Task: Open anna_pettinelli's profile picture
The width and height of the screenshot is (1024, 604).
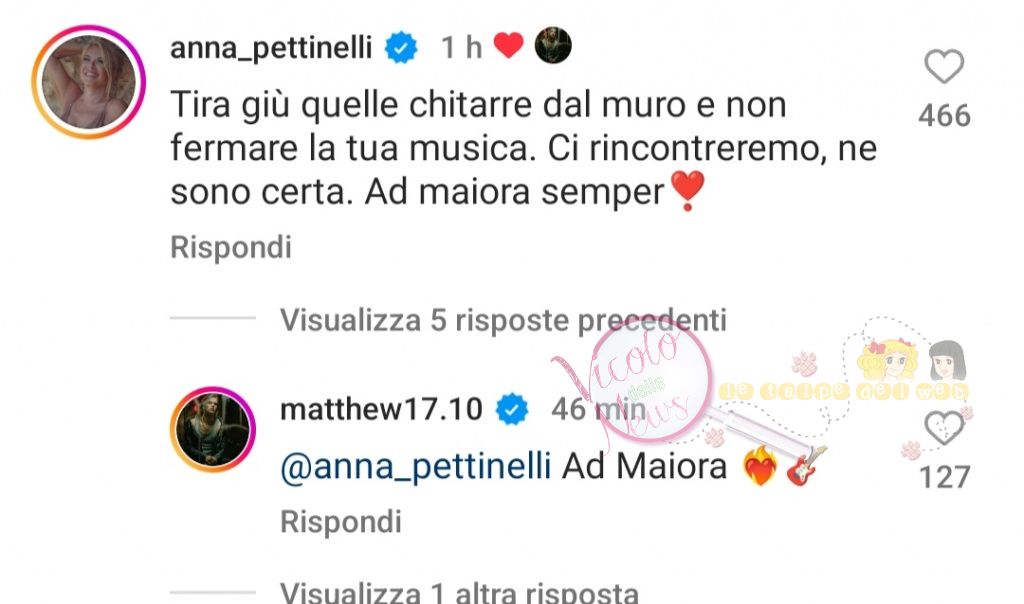Action: point(89,82)
